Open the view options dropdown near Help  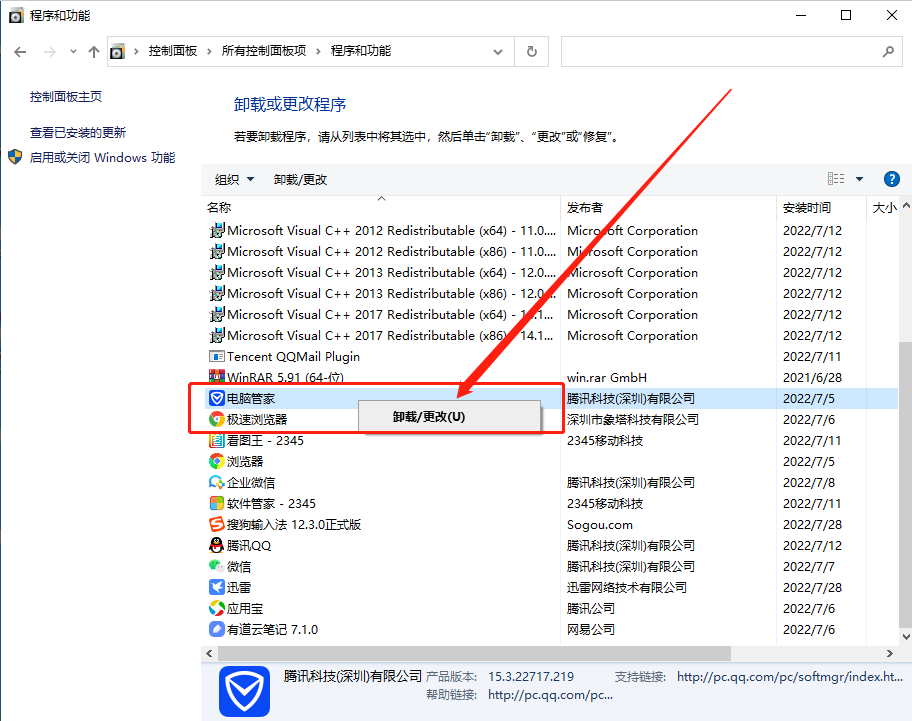tap(860, 178)
